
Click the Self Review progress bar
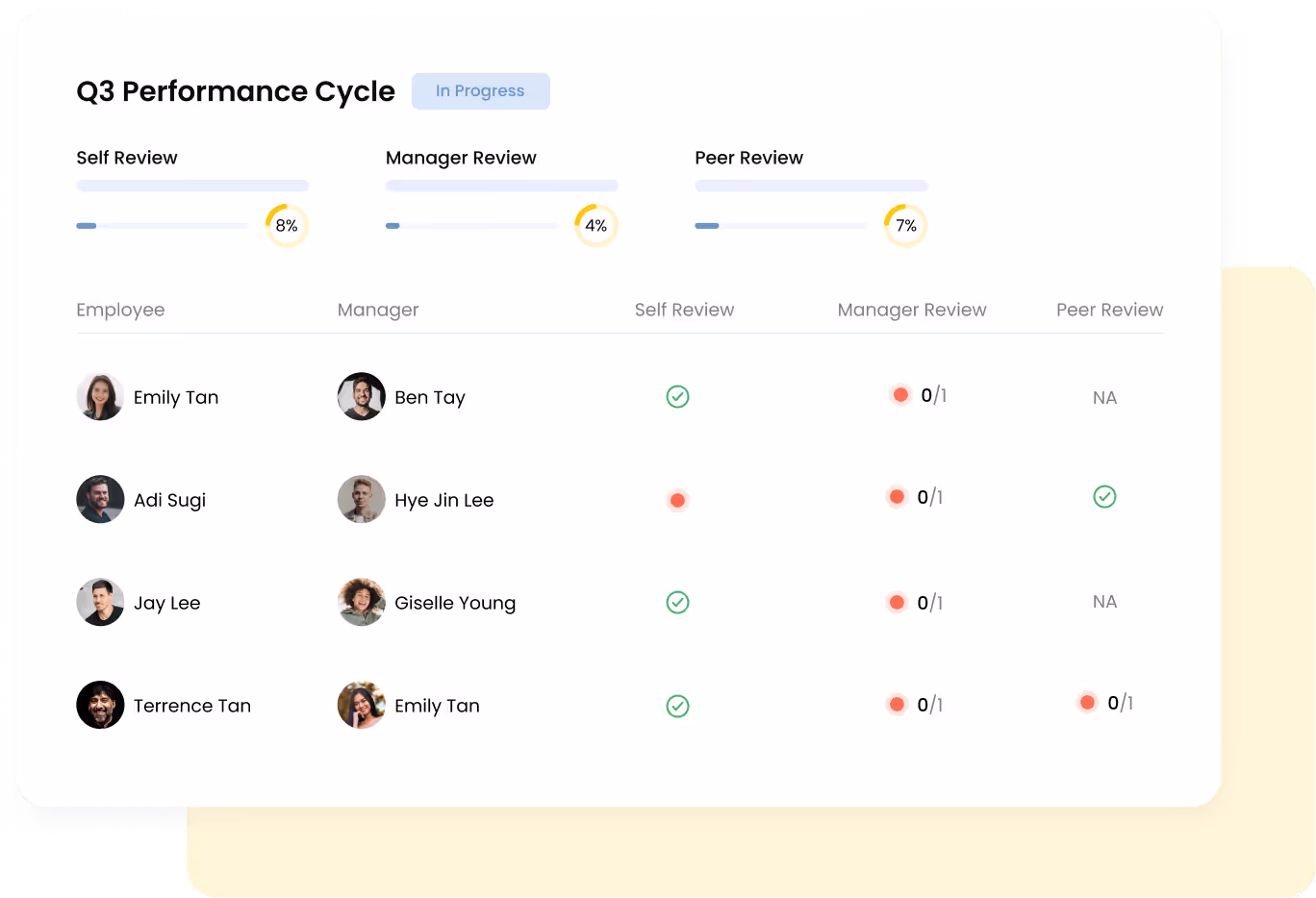(x=163, y=226)
